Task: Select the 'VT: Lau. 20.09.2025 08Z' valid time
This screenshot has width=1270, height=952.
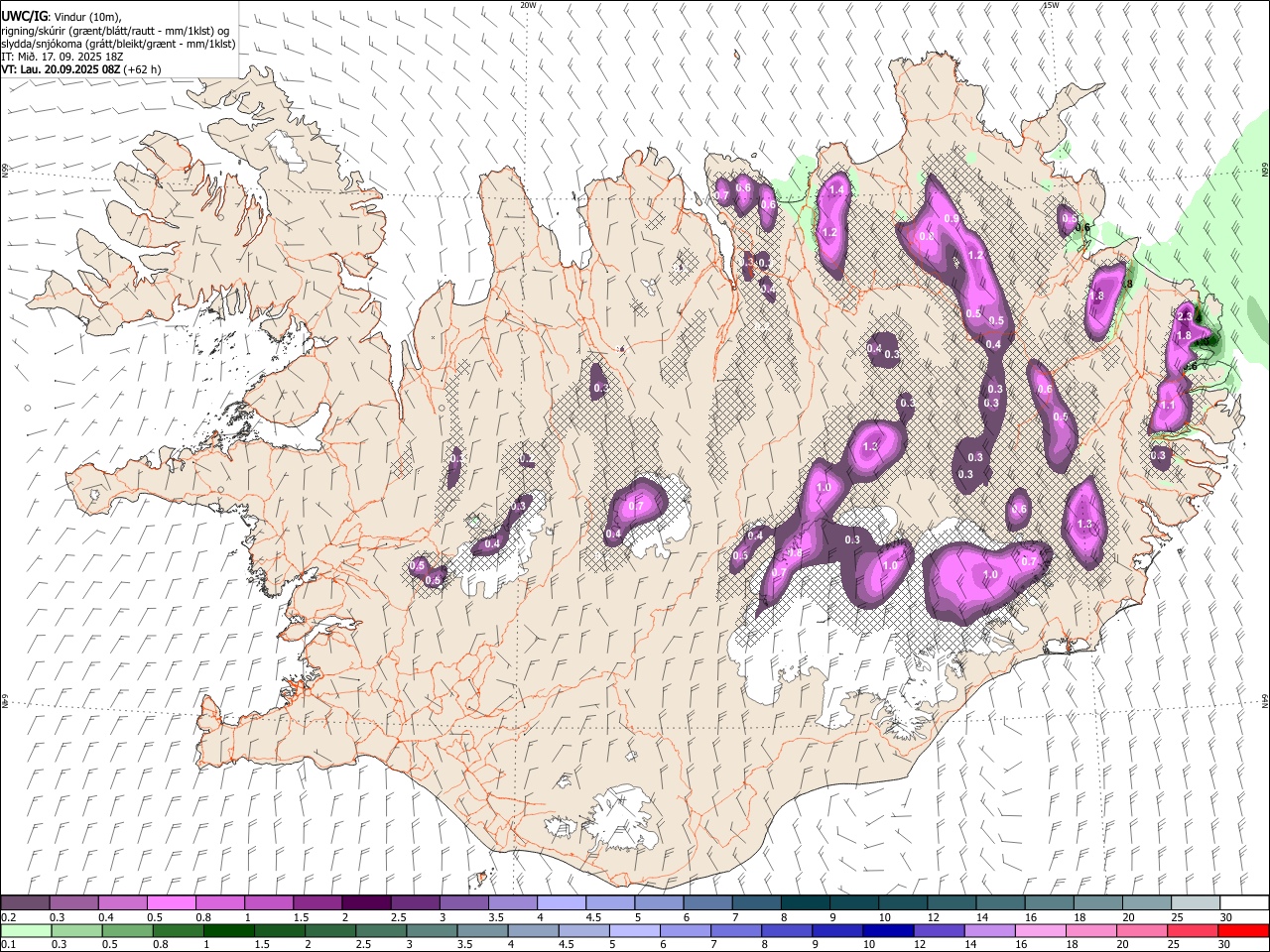Action: click(62, 69)
